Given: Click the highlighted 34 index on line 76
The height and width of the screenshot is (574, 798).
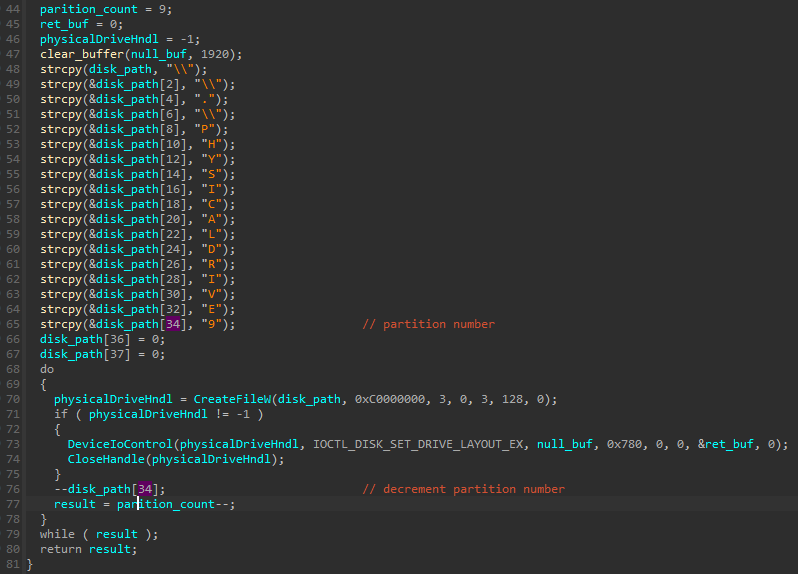Looking at the screenshot, I should pyautogui.click(x=145, y=489).
